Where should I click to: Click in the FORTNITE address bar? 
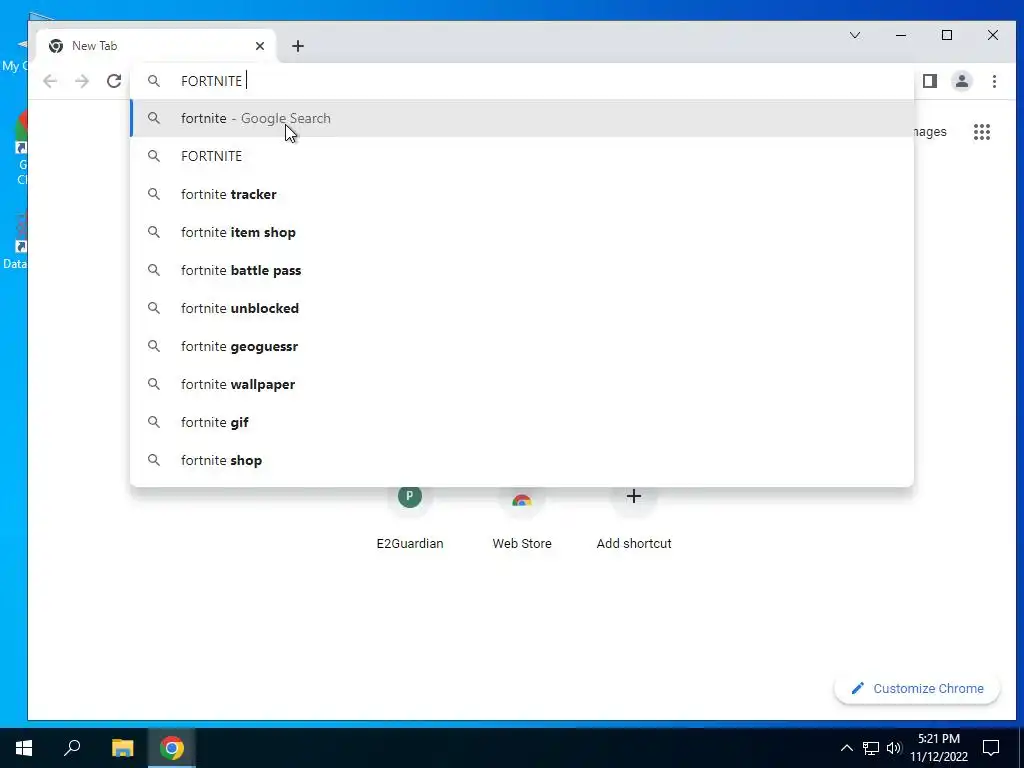click(x=522, y=81)
